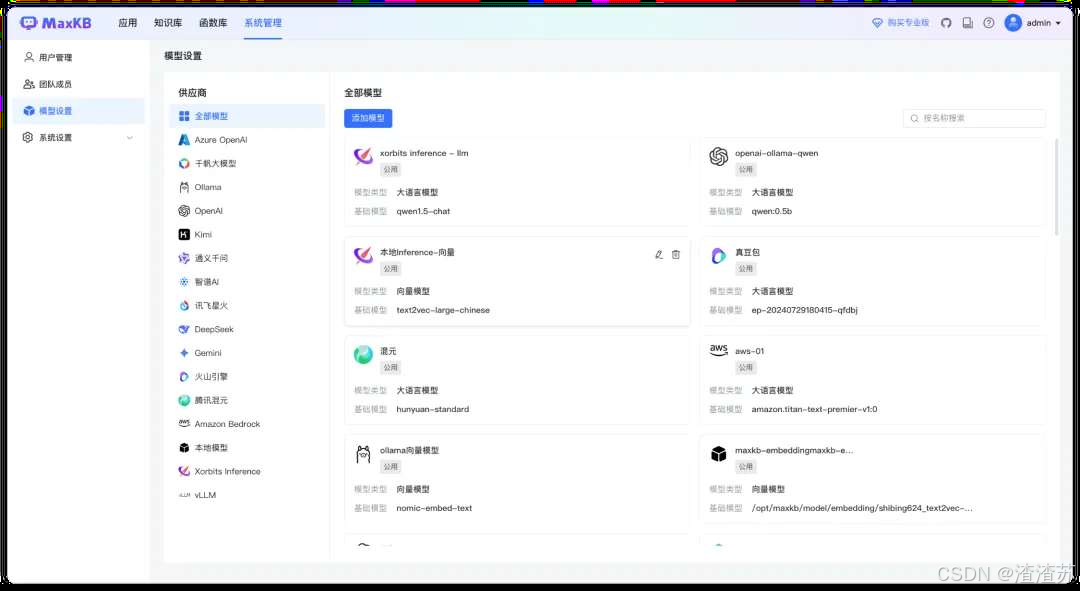Image resolution: width=1080 pixels, height=591 pixels.
Task: Filter by 通义千问 provider
Action: (247, 258)
